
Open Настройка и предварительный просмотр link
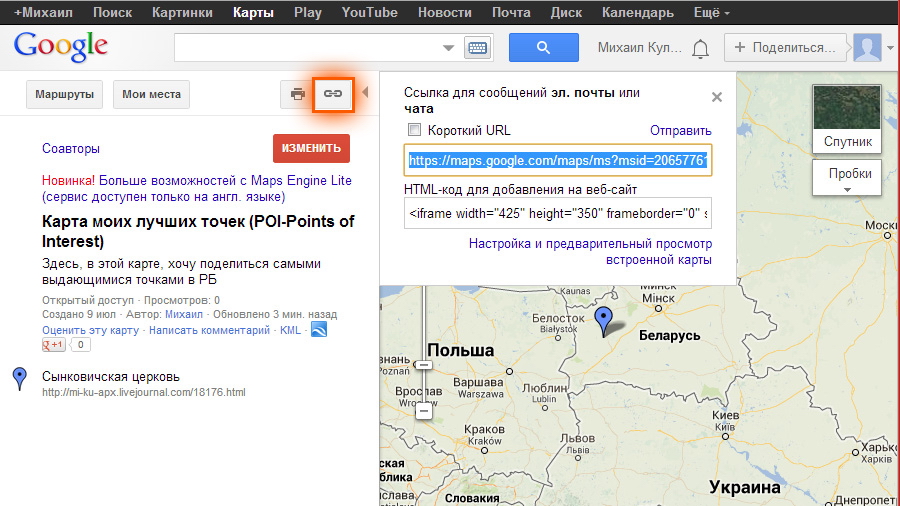point(590,251)
